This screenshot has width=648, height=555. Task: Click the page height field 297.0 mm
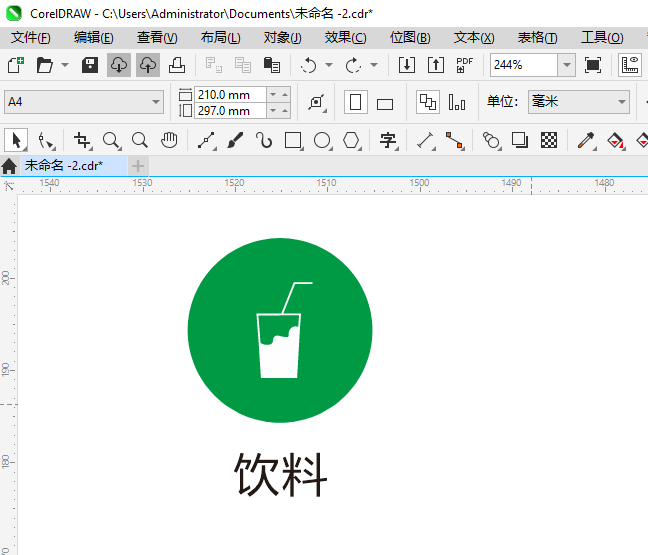click(230, 111)
